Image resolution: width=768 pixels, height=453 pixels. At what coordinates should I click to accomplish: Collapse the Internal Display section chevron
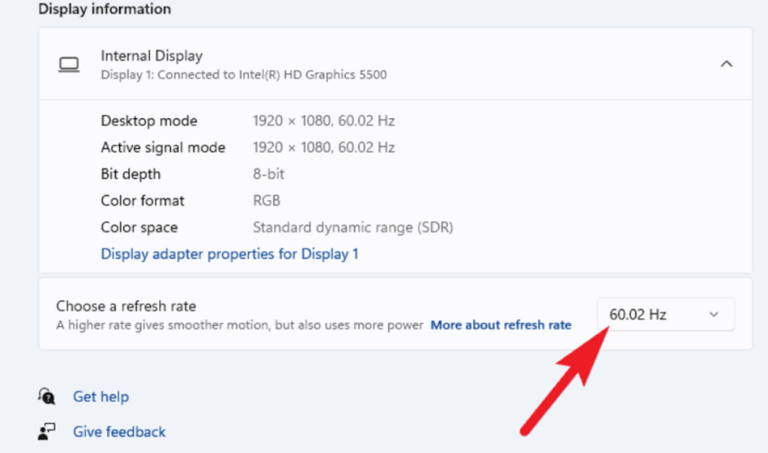(726, 64)
